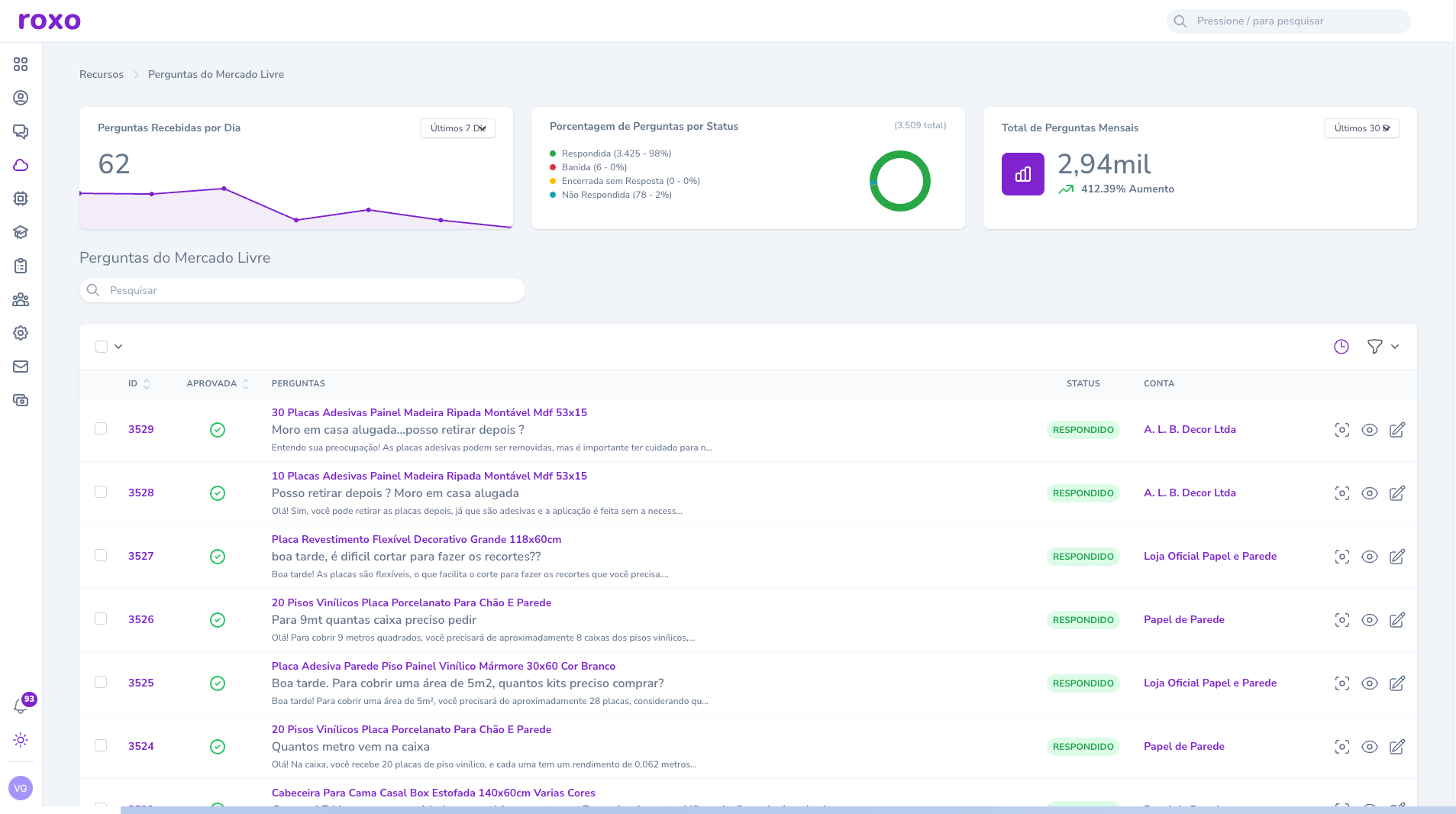Focus the top Pressione / para pesquisar field
Image resolution: width=1456 pixels, height=814 pixels.
[x=1289, y=21]
